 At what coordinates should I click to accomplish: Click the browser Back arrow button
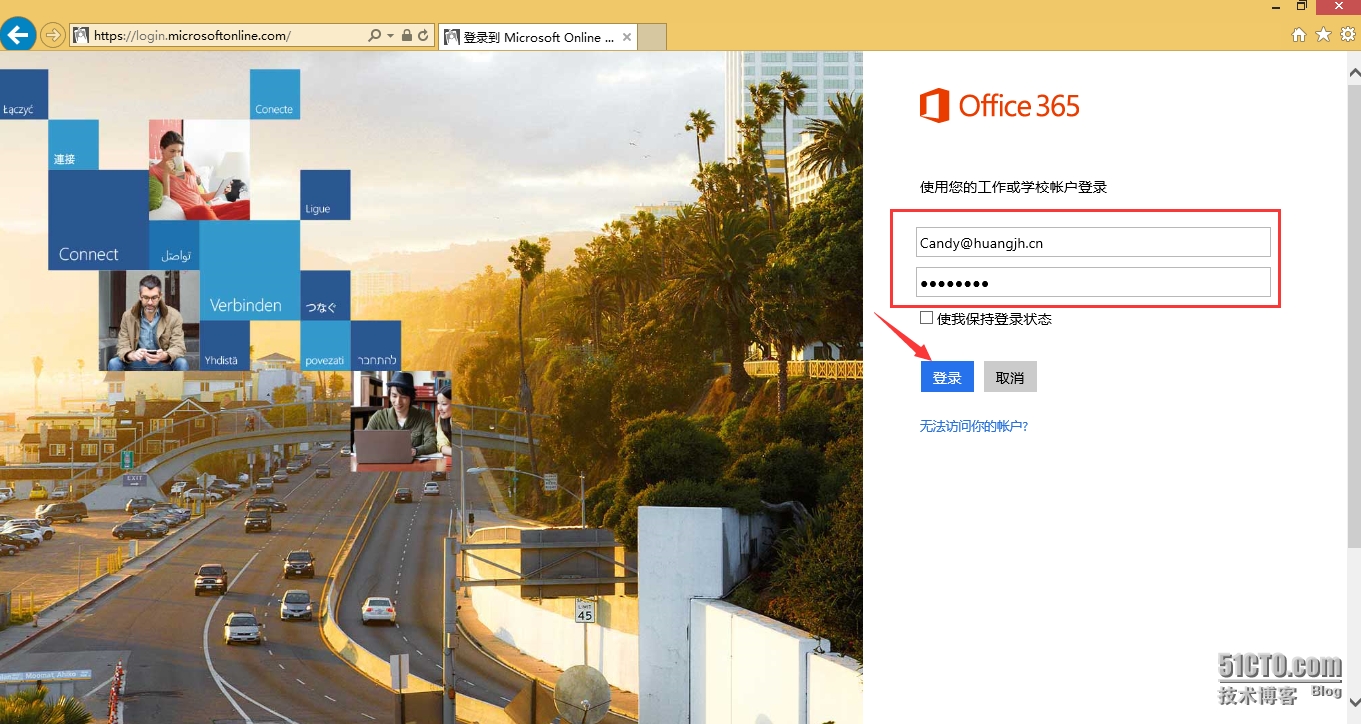pos(19,35)
